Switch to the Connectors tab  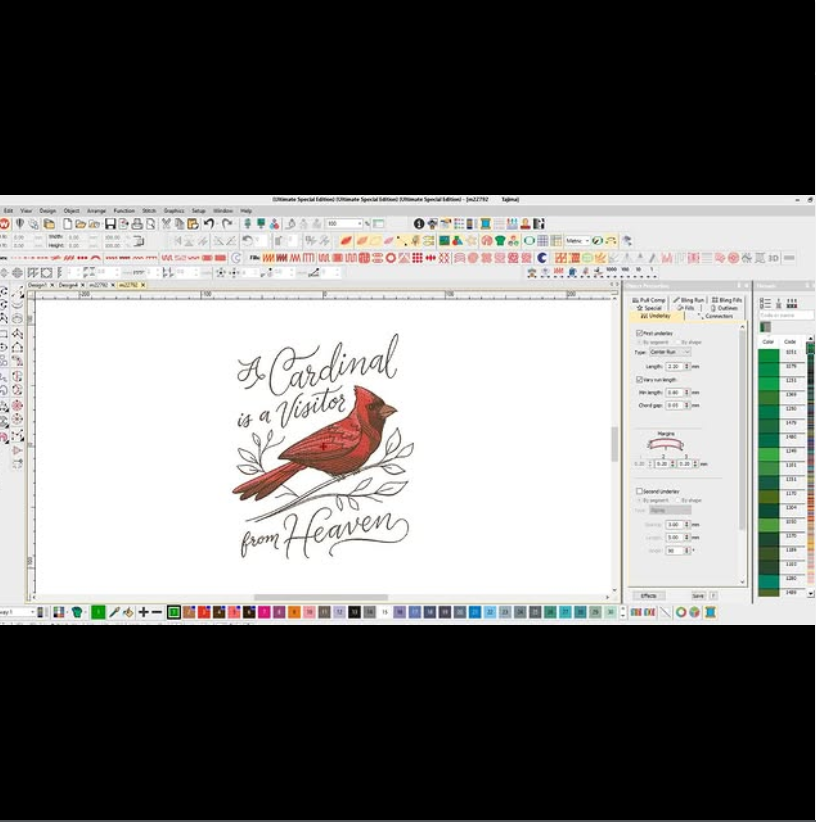715,316
